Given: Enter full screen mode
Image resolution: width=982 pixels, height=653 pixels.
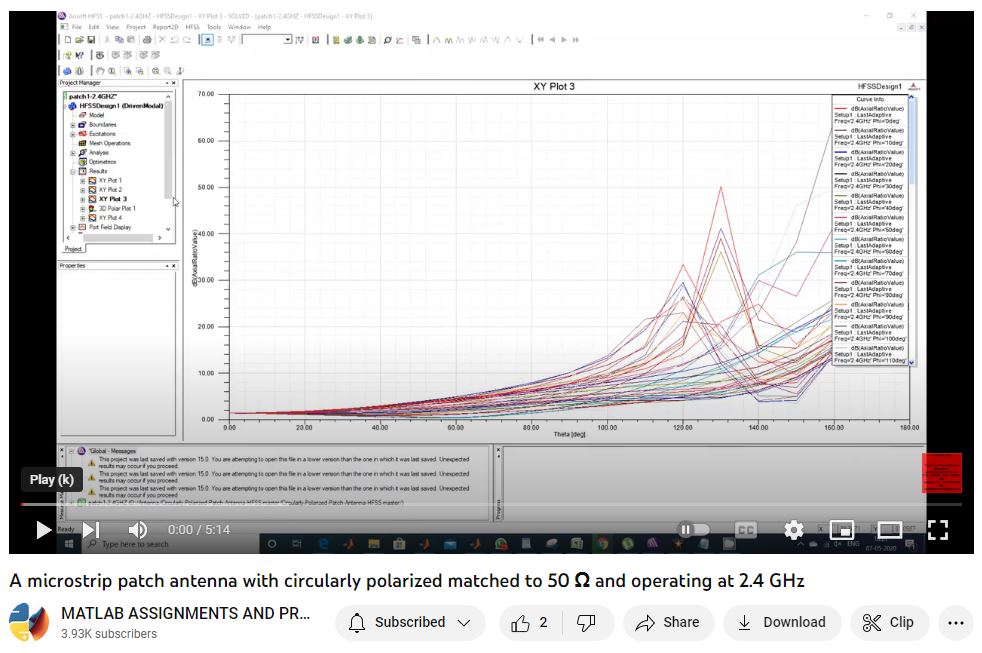Looking at the screenshot, I should (937, 530).
